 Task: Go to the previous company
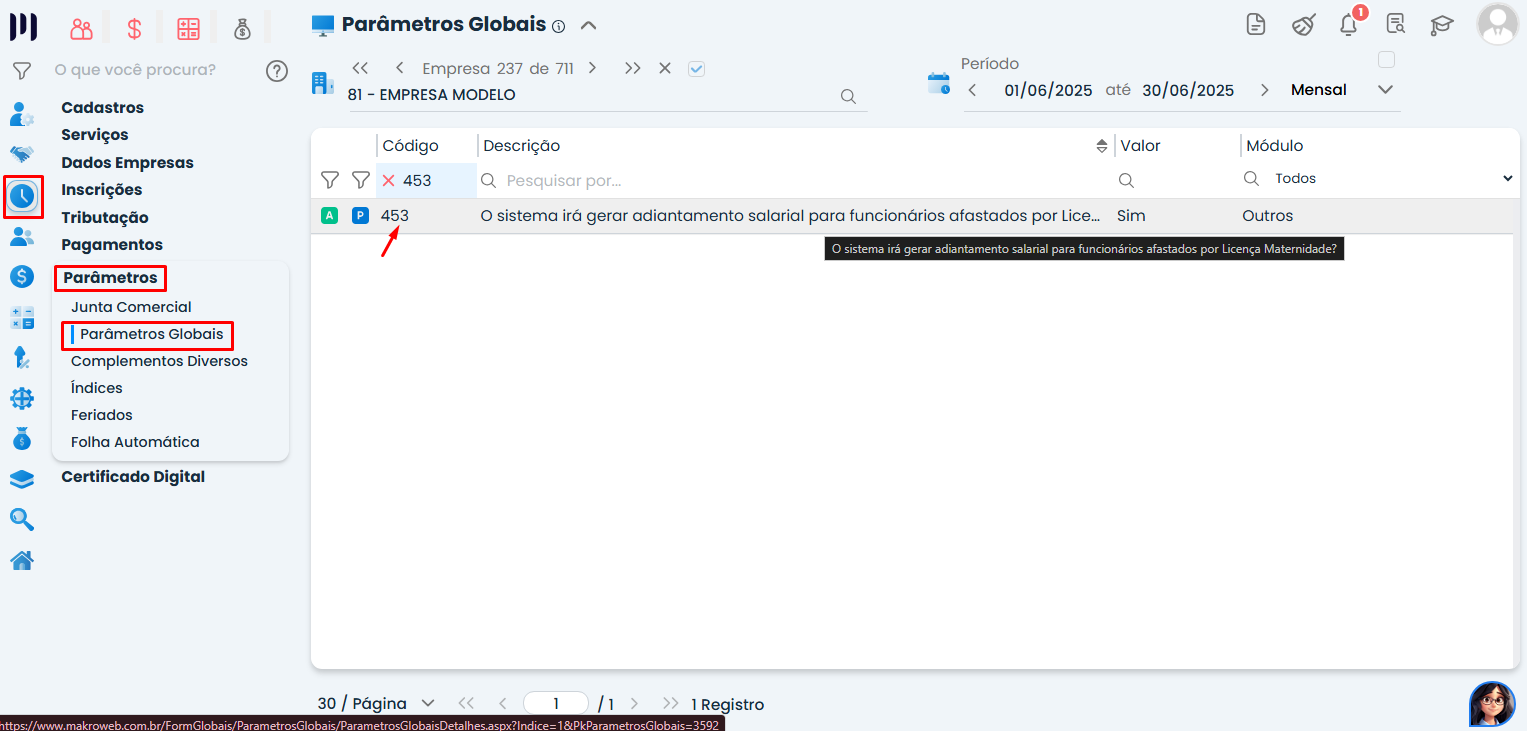(x=399, y=68)
